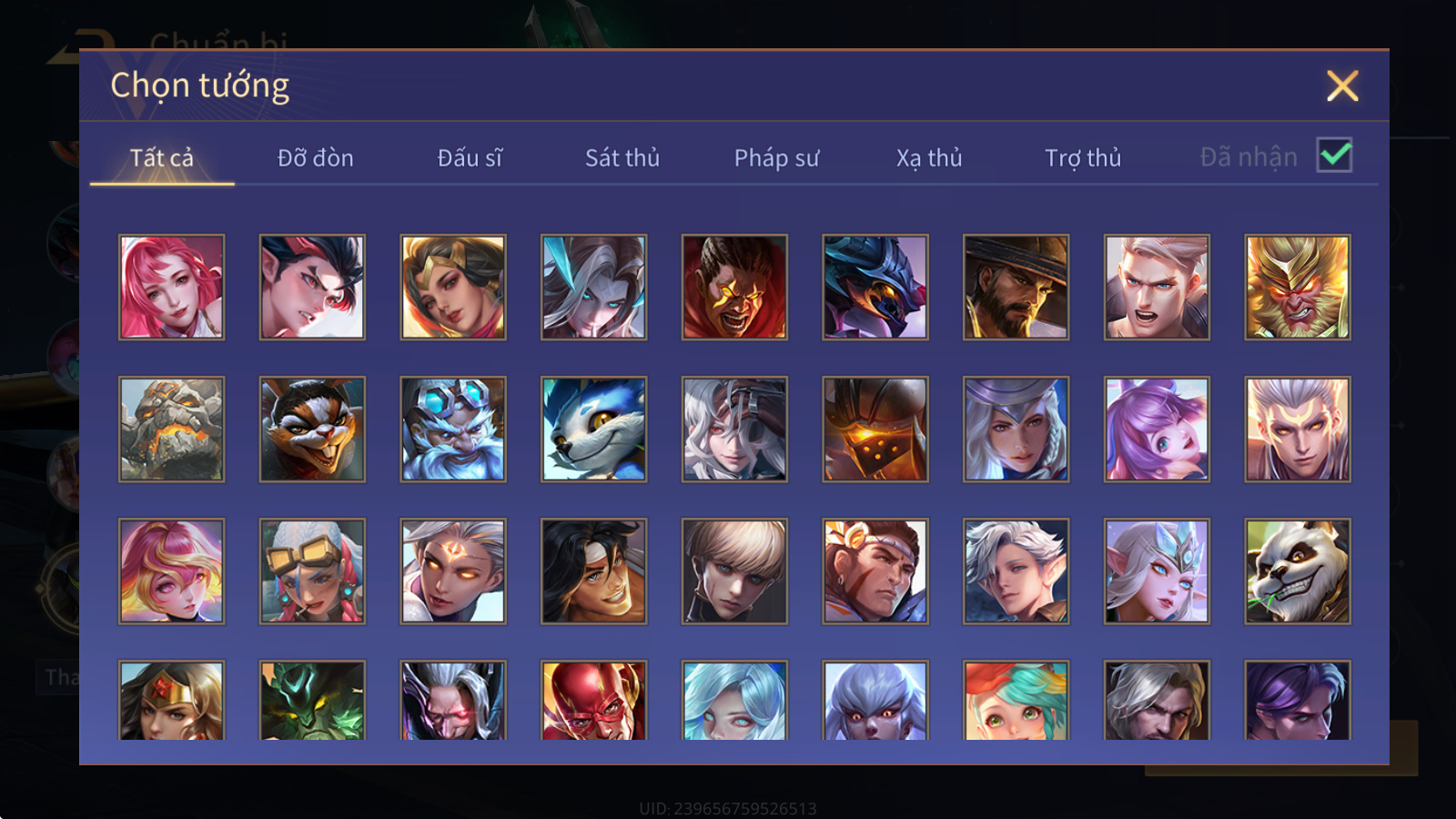Choose the white-bearded goggles dwarf hero
This screenshot has width=1456, height=819.
pyautogui.click(x=453, y=430)
